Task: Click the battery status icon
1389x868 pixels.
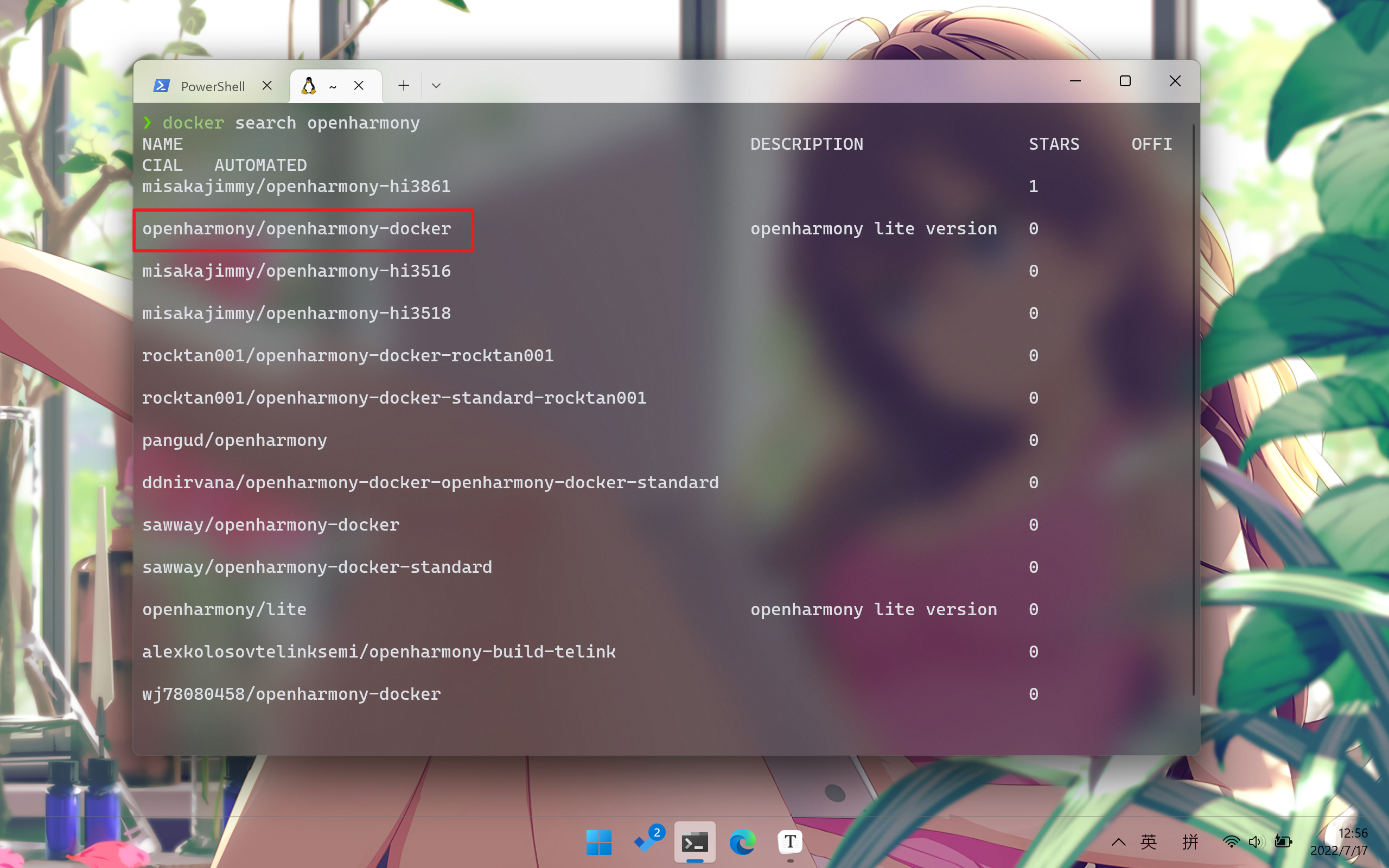Action: tap(1283, 842)
